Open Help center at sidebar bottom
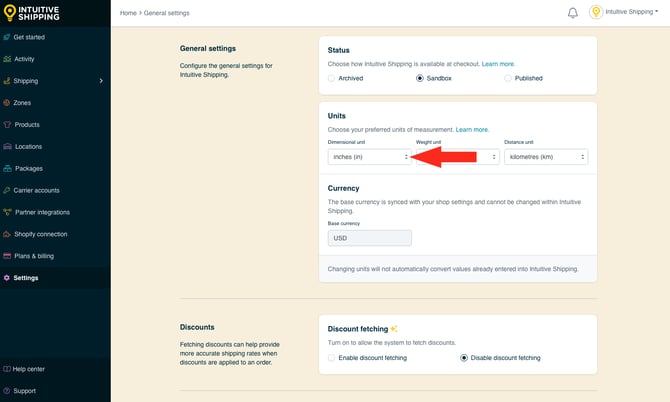 click(x=28, y=369)
